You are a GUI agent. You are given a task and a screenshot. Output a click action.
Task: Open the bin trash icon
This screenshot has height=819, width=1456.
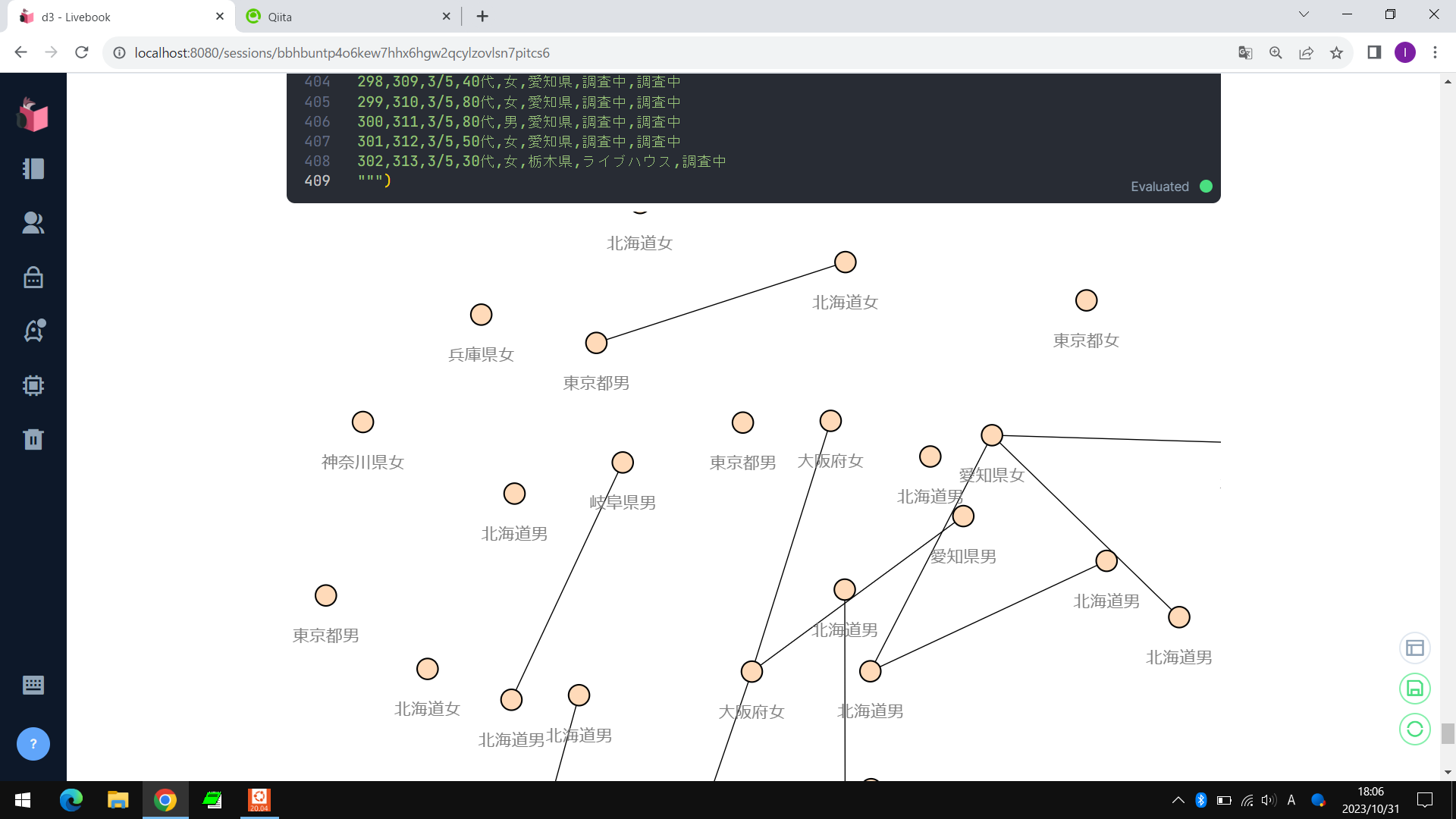pos(33,439)
